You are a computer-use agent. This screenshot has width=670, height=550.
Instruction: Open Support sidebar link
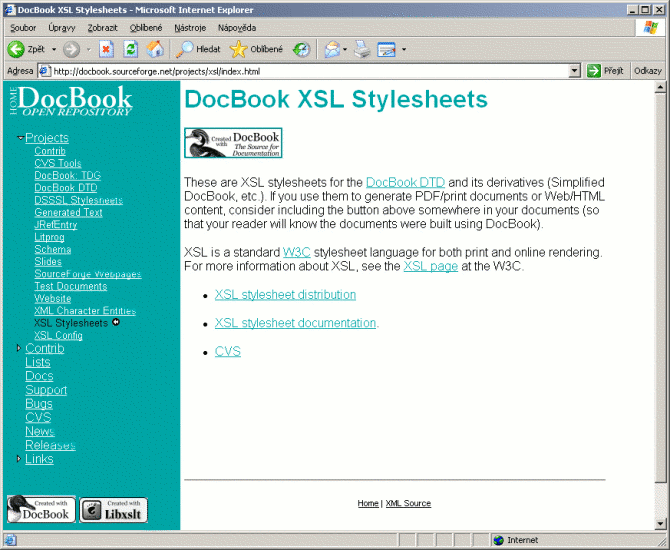[x=46, y=390]
